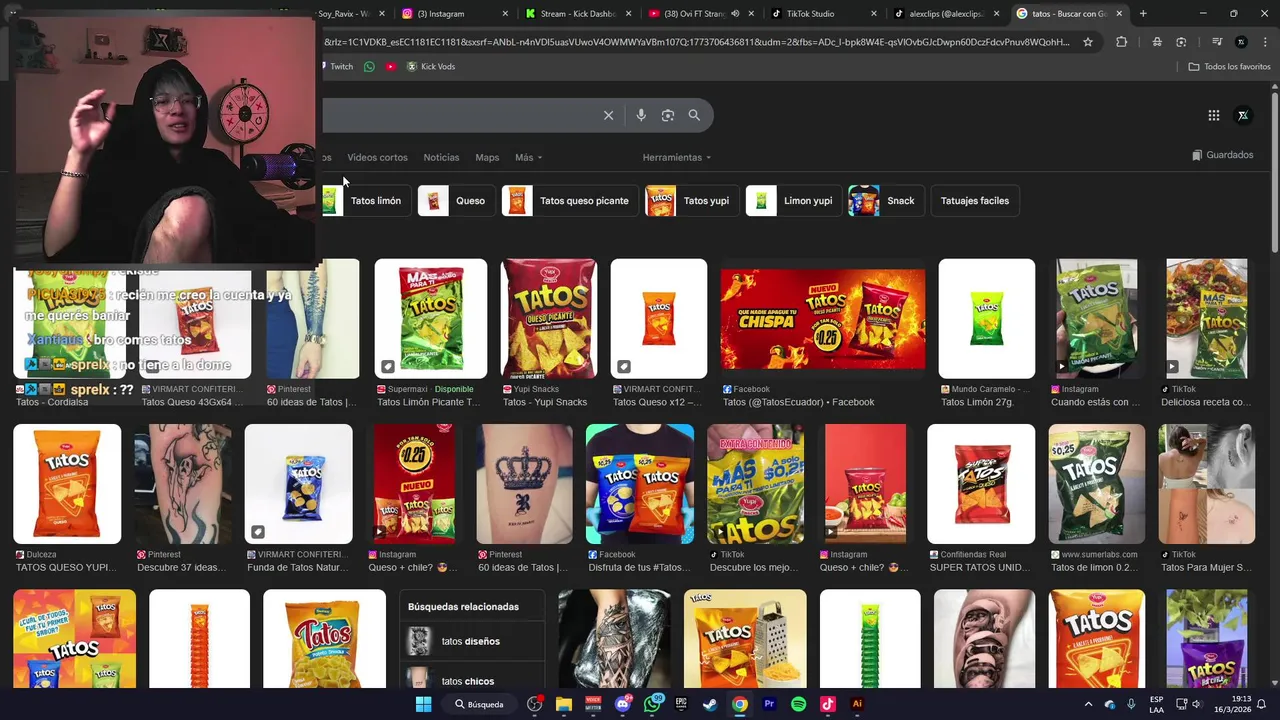
Task: Open the Windows Start menu
Action: click(423, 704)
